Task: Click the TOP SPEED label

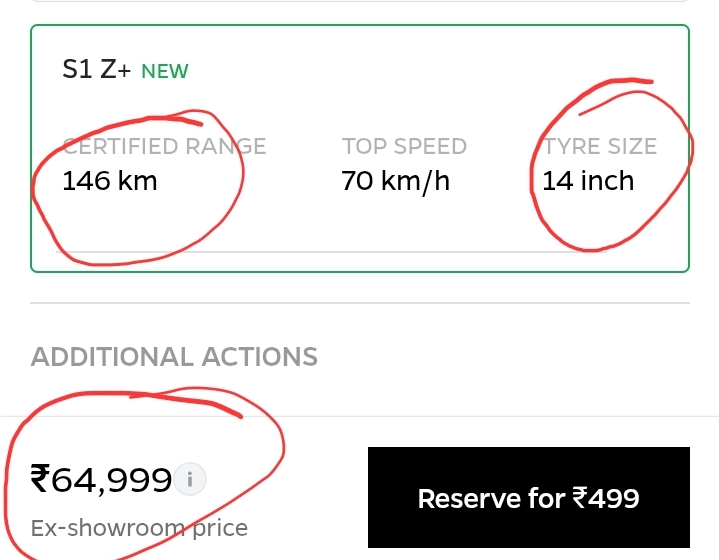Action: coord(404,147)
